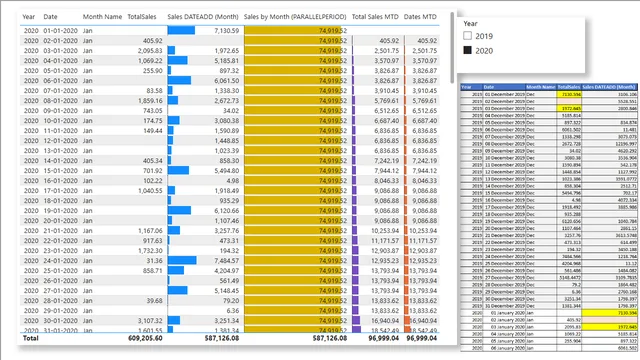Click TotalSales value 3,107.32
The height and width of the screenshot is (360, 640).
pos(150,321)
